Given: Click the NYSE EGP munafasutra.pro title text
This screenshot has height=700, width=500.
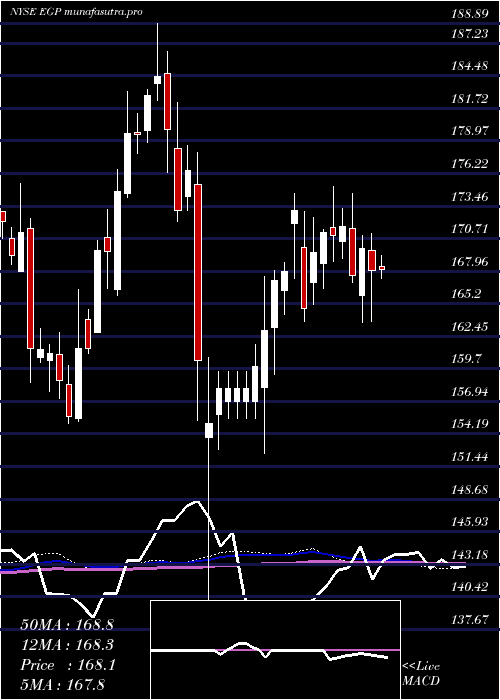Looking at the screenshot, I should pyautogui.click(x=76, y=12).
